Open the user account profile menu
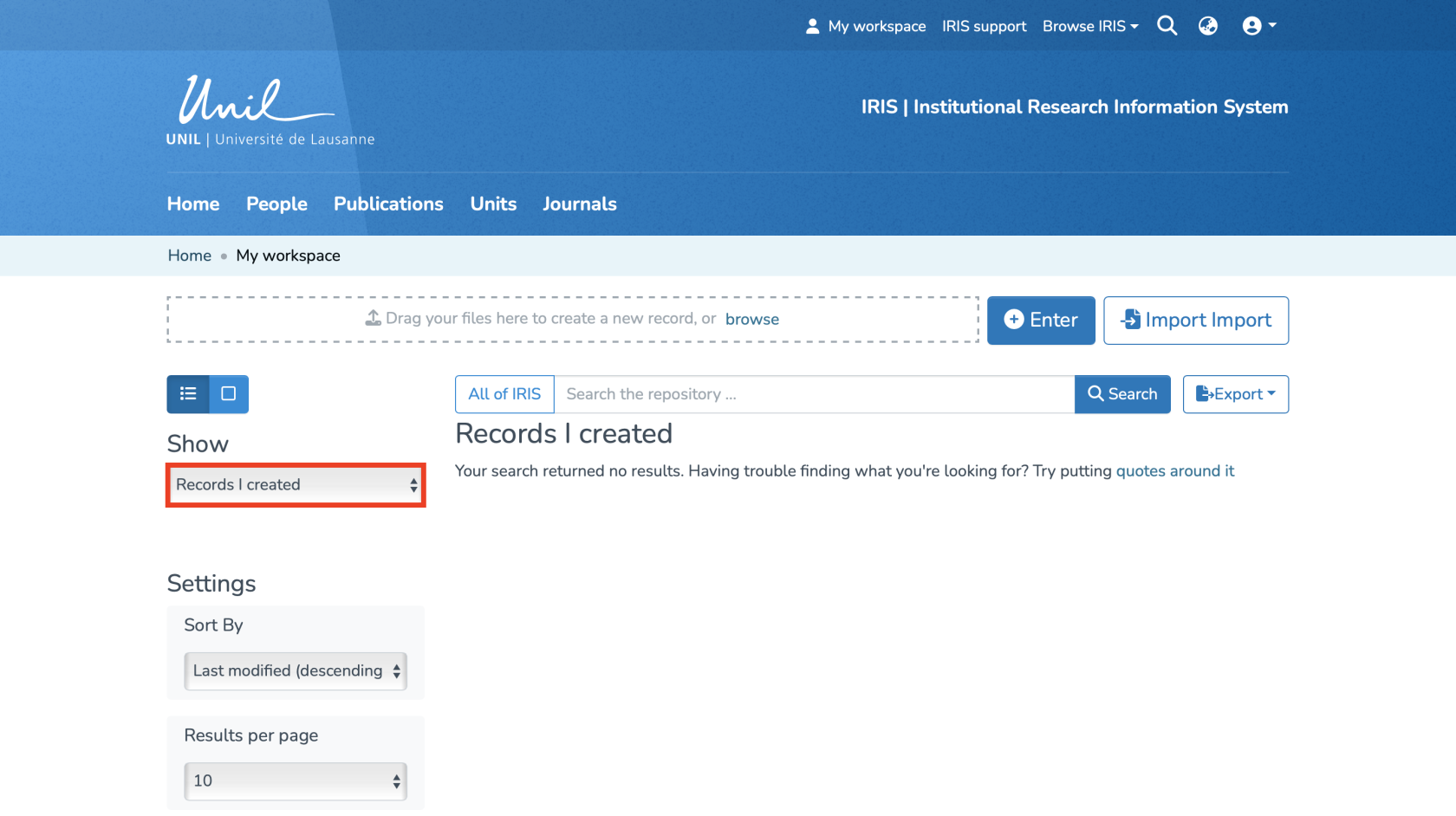The width and height of the screenshot is (1456, 816). [x=1258, y=26]
